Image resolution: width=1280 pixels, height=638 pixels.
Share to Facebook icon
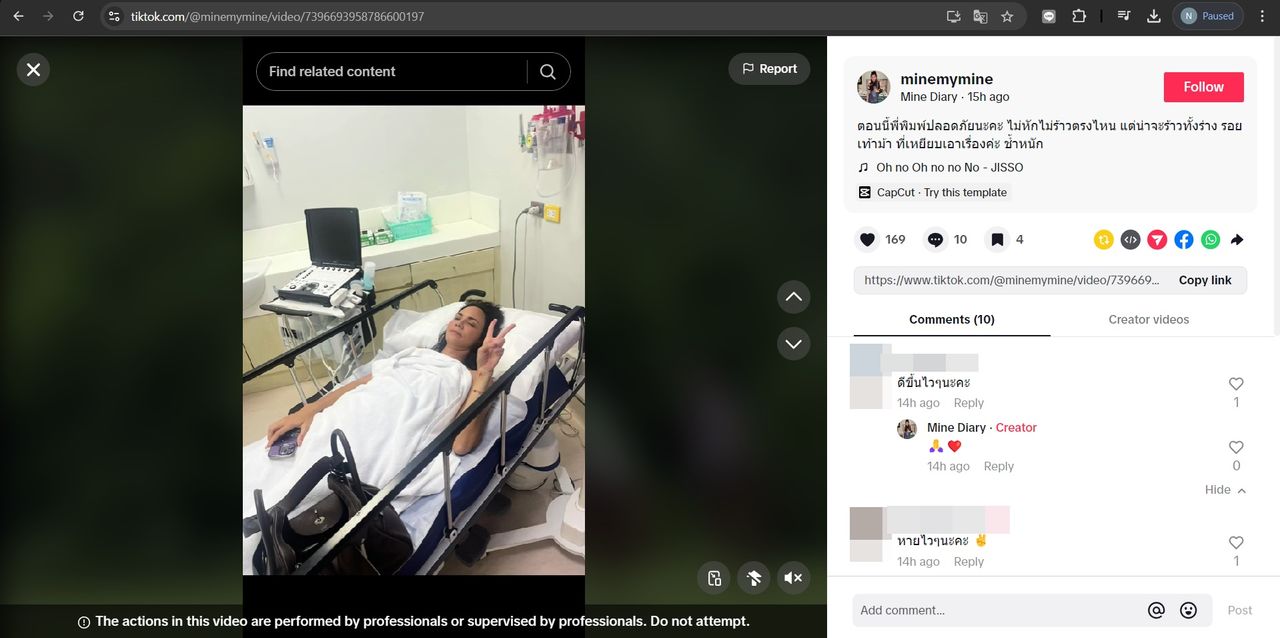click(1184, 240)
